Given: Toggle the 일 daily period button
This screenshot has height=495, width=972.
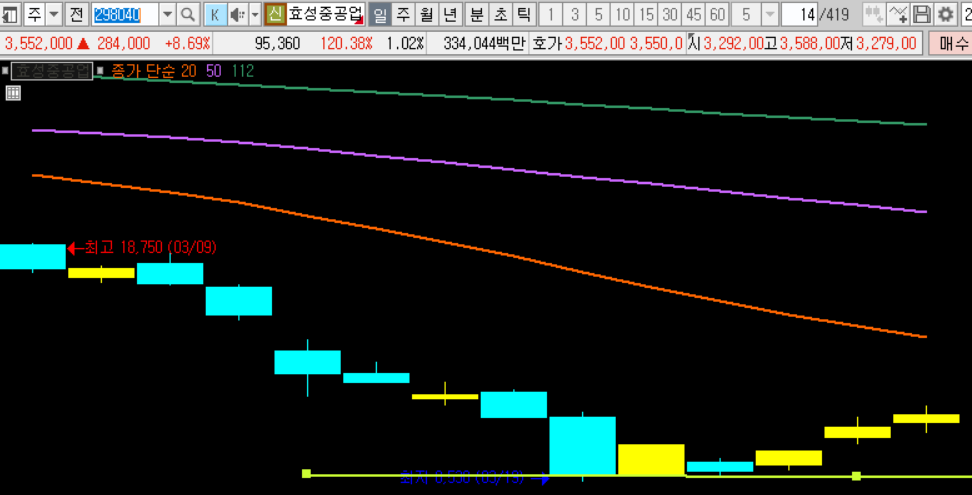Looking at the screenshot, I should (x=380, y=14).
